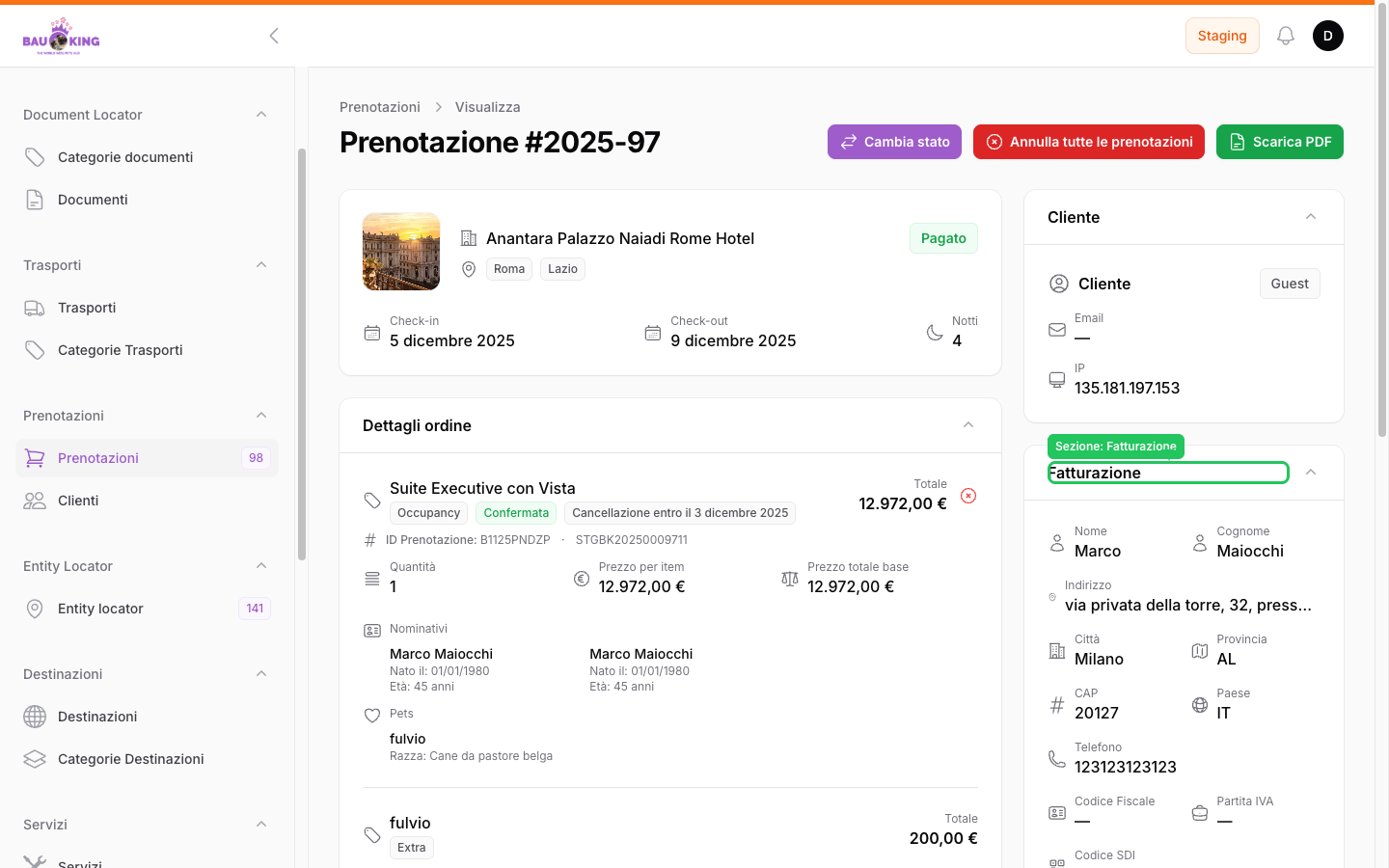Screen dimensions: 1389x868
Task: Open the hotel photo thumbnail
Action: [x=401, y=252]
